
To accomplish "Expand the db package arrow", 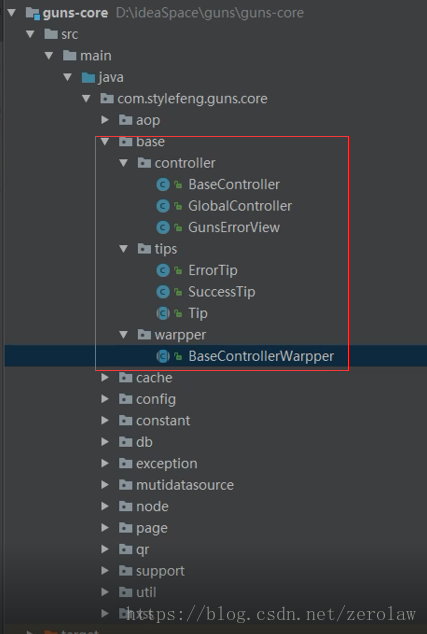I will tap(105, 442).
